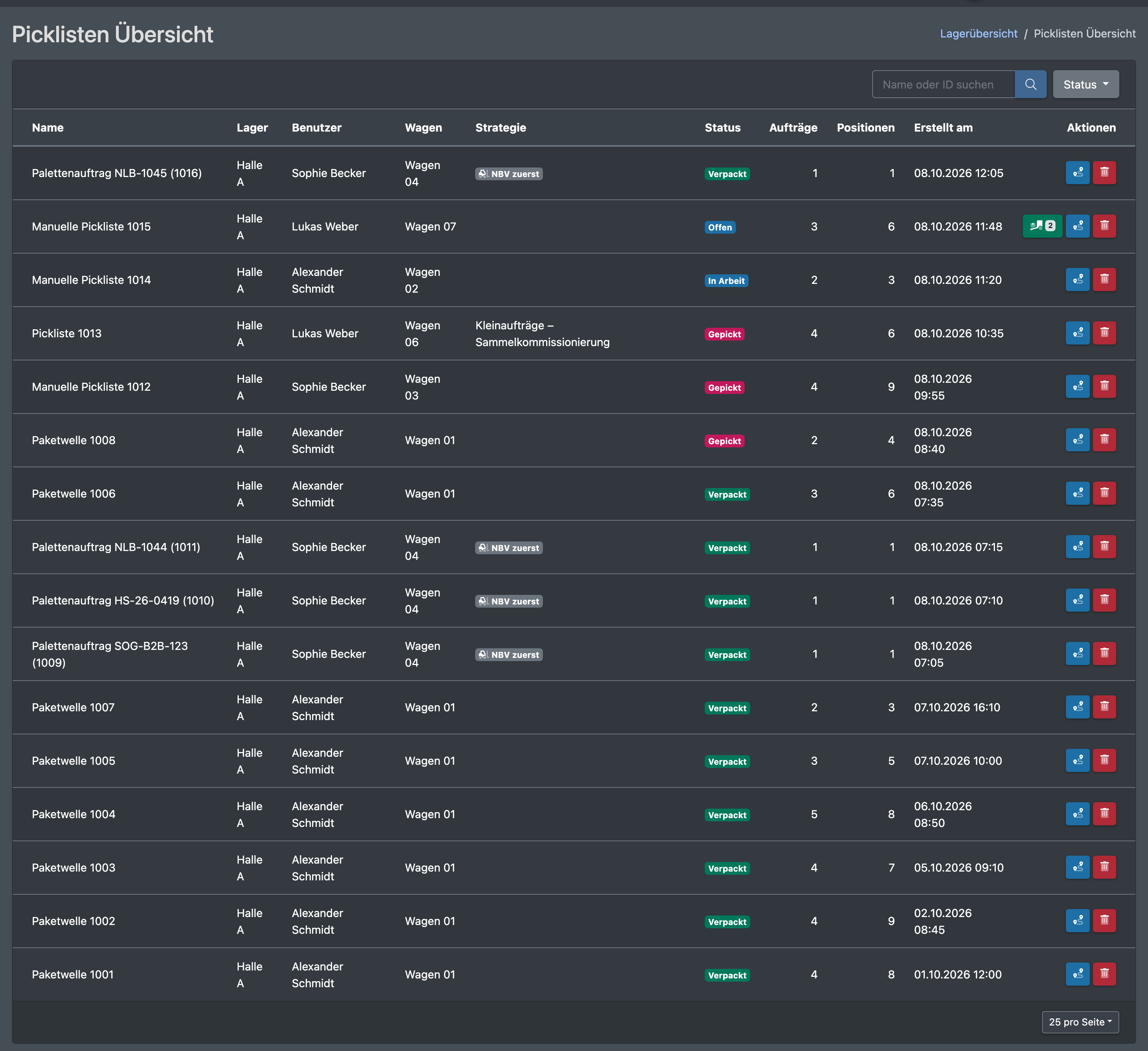Open the Status filter dropdown
This screenshot has width=1148, height=1051.
(1085, 84)
